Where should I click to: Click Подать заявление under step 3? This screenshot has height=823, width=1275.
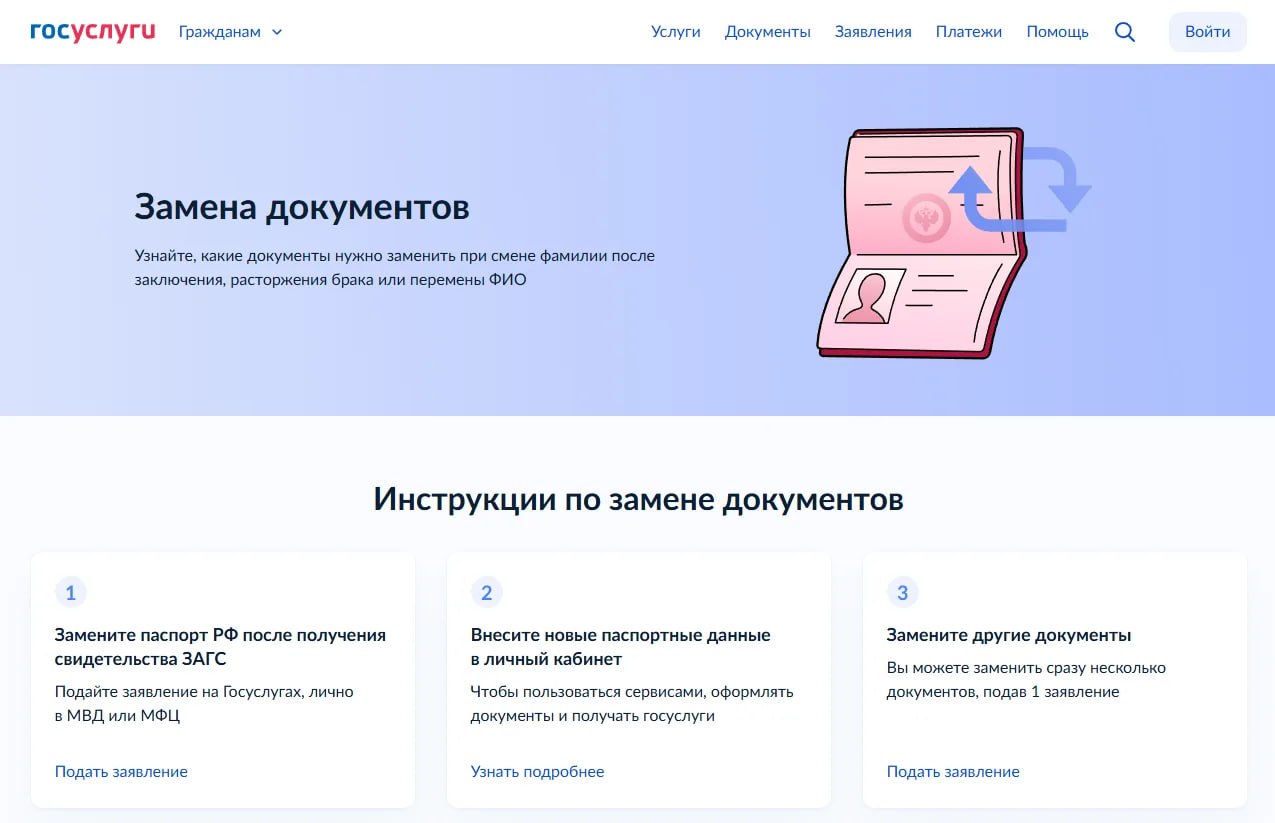pyautogui.click(x=952, y=771)
